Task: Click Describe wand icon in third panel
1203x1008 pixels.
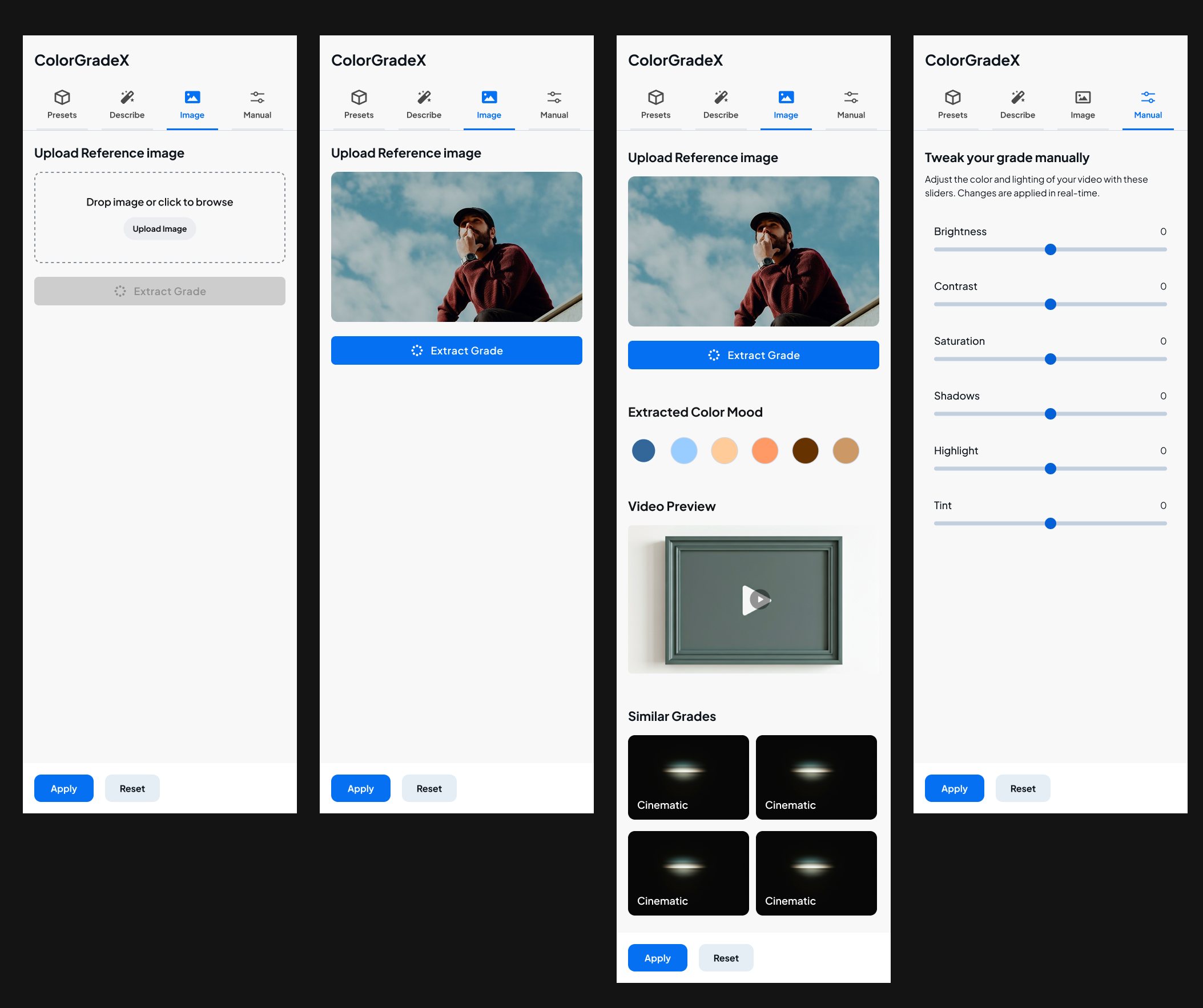Action: click(721, 98)
